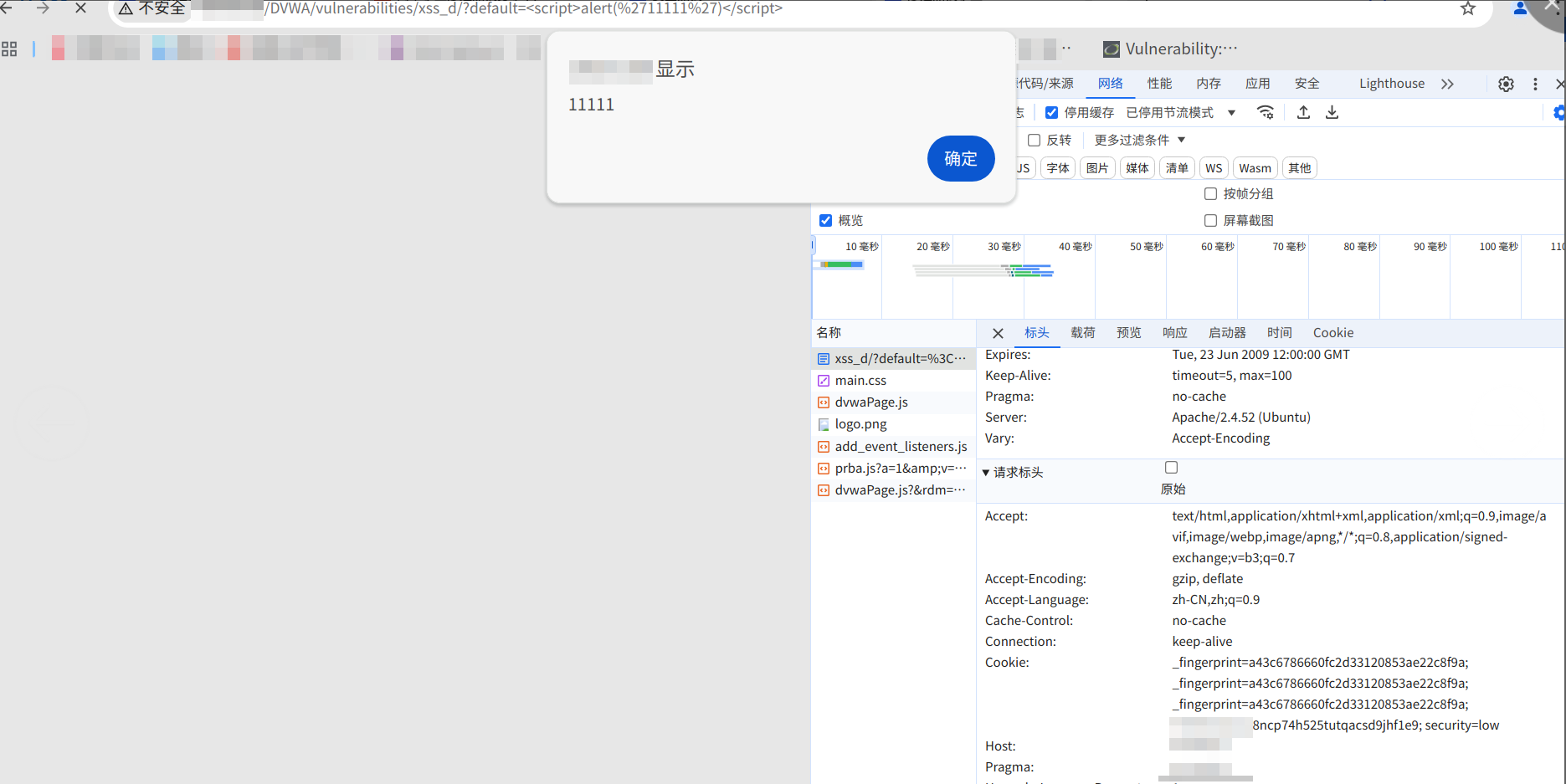The image size is (1566, 784).
Task: Filter requests by WS
Action: pyautogui.click(x=1214, y=168)
